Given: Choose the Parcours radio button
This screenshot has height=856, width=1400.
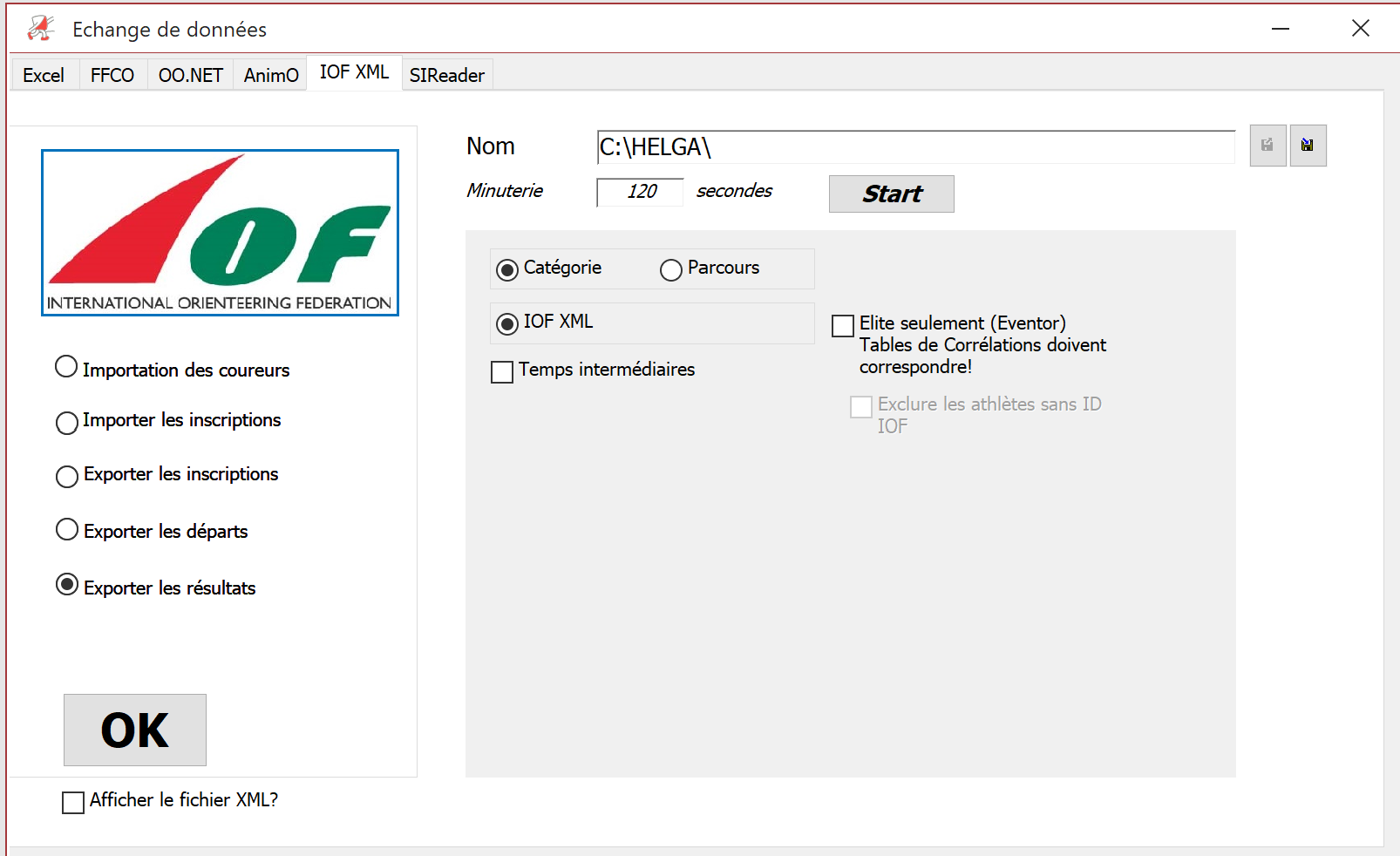Looking at the screenshot, I should (x=671, y=270).
